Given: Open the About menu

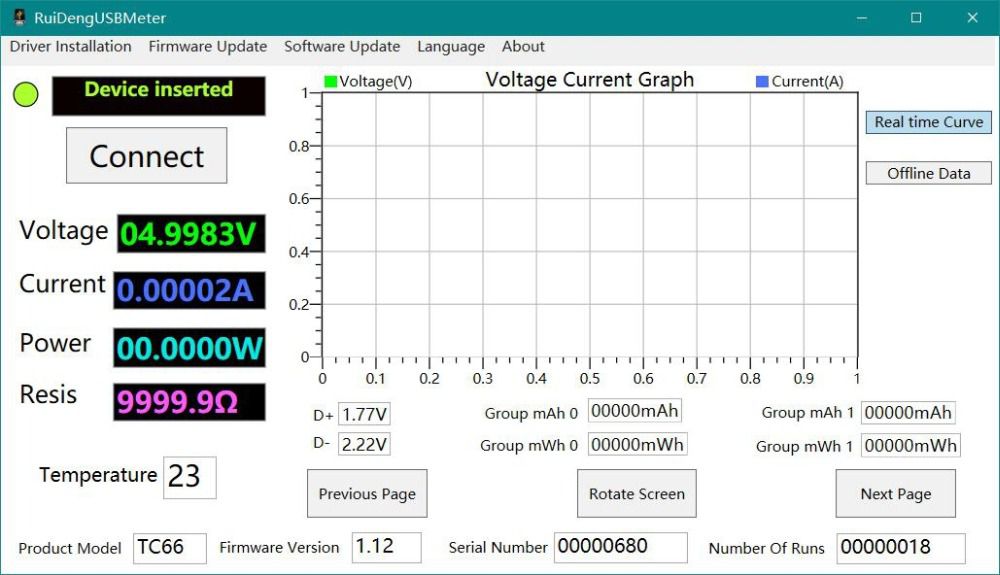Looking at the screenshot, I should pos(523,46).
